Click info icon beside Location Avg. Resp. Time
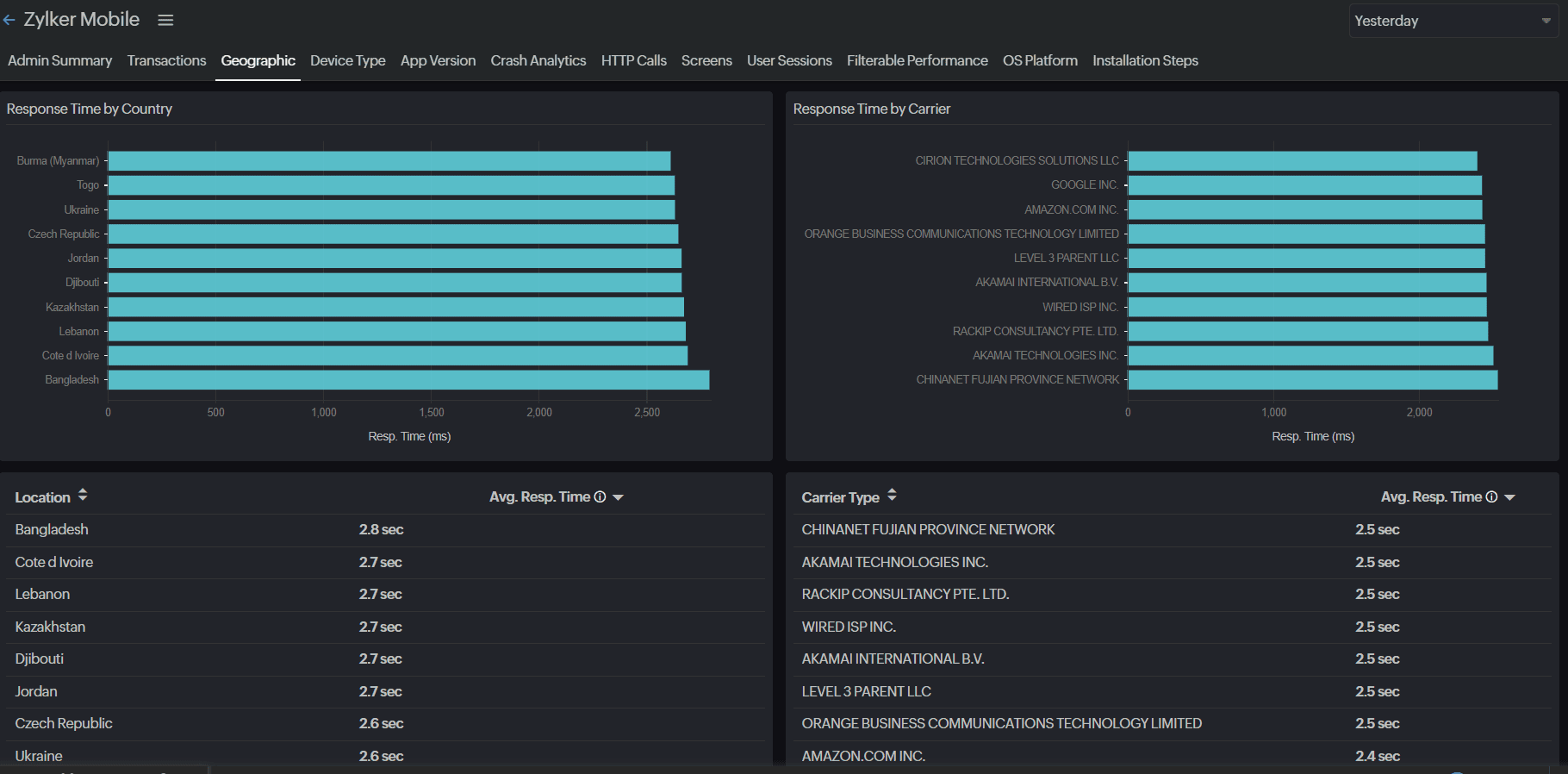The width and height of the screenshot is (1568, 774). tap(600, 496)
